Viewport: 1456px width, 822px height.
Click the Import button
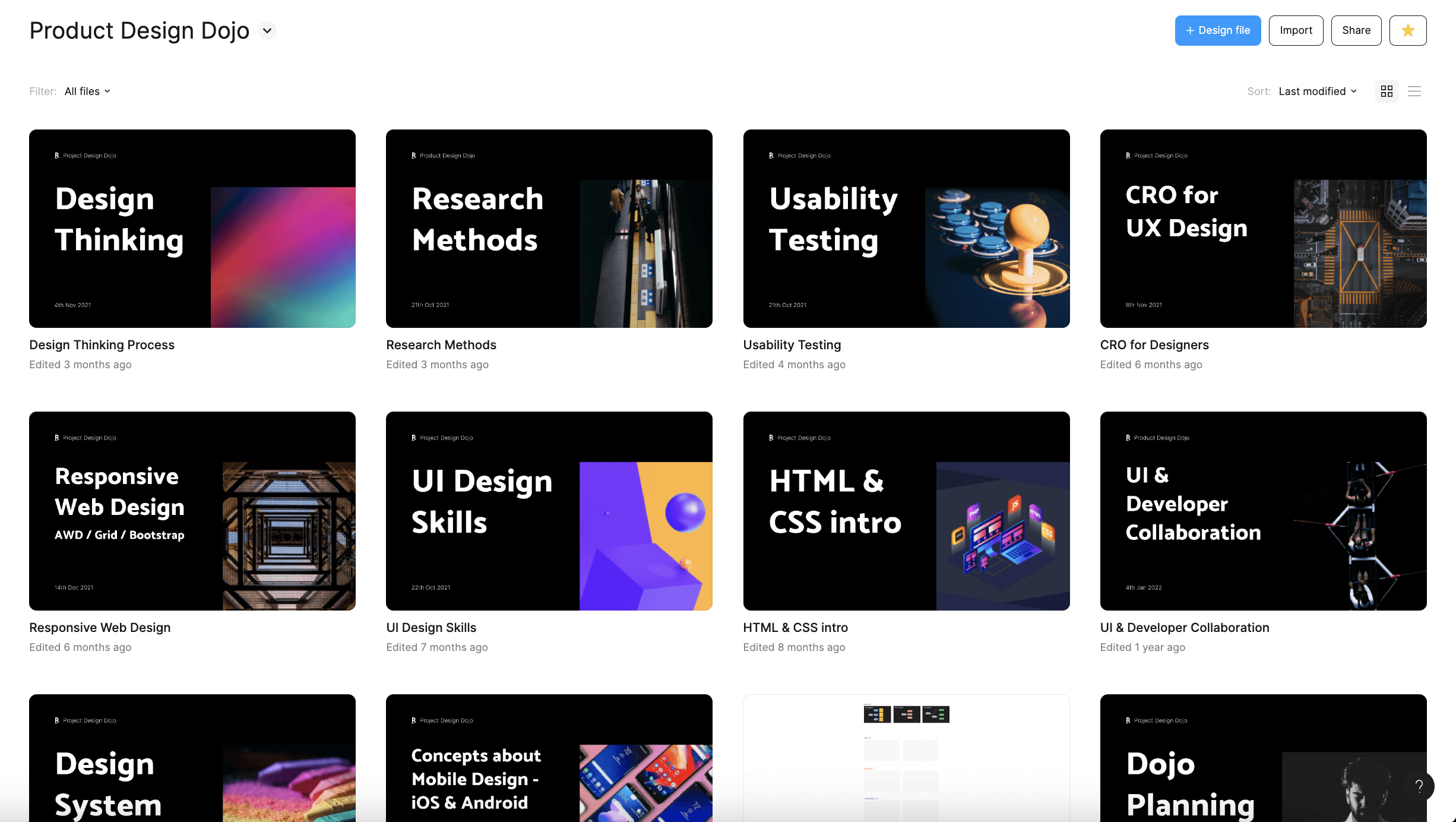click(1296, 30)
